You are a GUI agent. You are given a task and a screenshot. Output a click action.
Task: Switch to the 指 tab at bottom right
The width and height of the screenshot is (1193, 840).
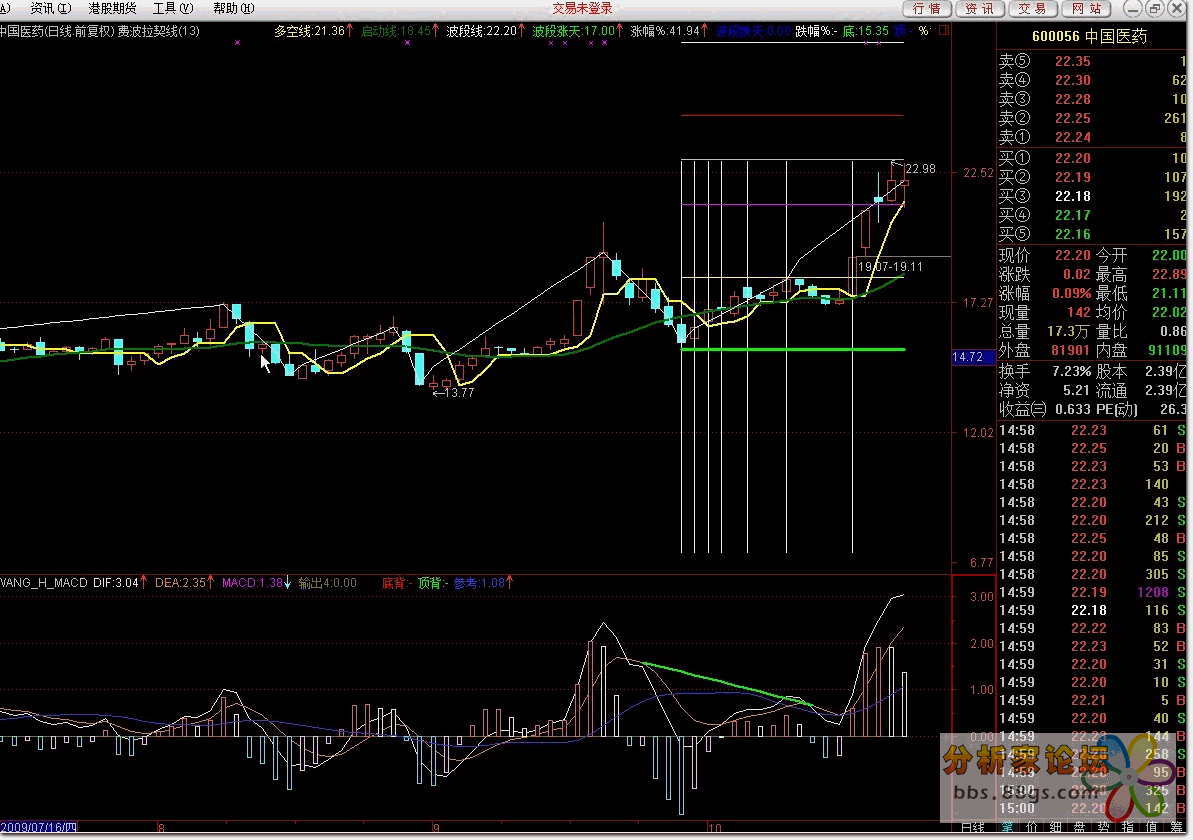[1128, 827]
